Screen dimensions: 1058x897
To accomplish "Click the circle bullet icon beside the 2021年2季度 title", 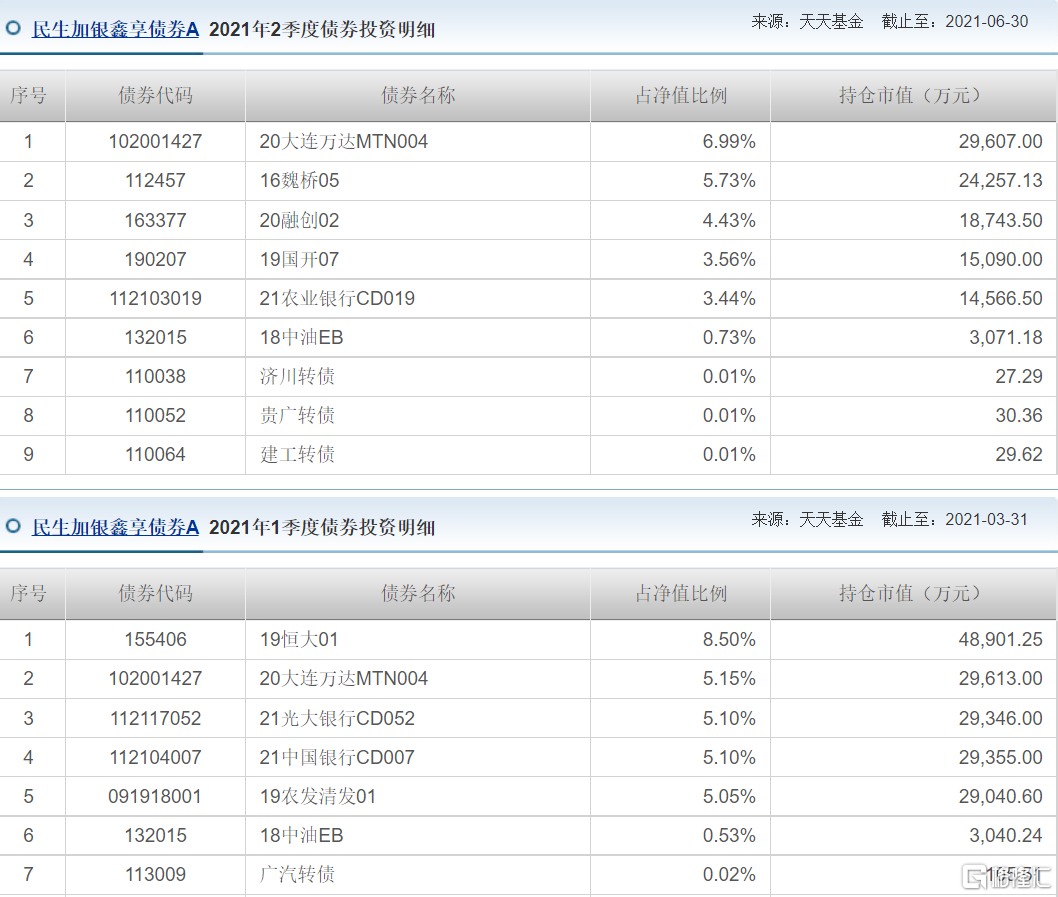I will tap(12, 29).
